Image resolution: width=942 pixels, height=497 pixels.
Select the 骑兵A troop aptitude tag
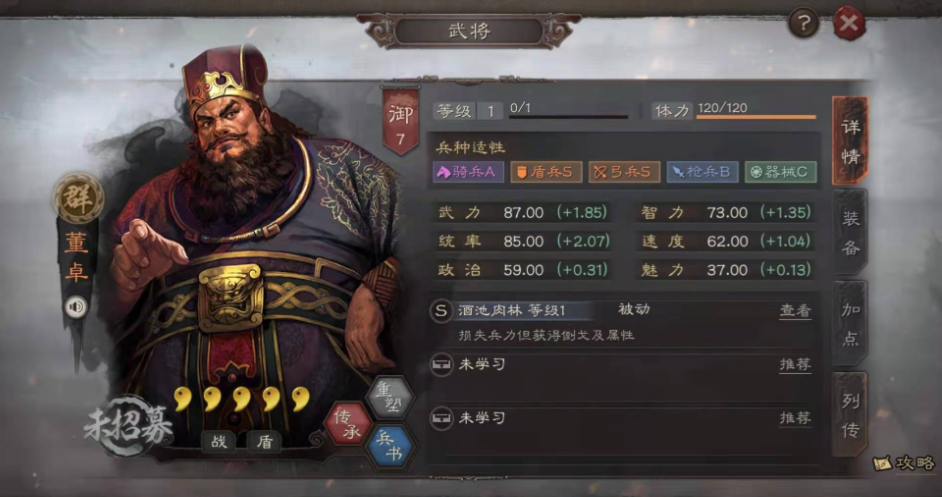(467, 172)
